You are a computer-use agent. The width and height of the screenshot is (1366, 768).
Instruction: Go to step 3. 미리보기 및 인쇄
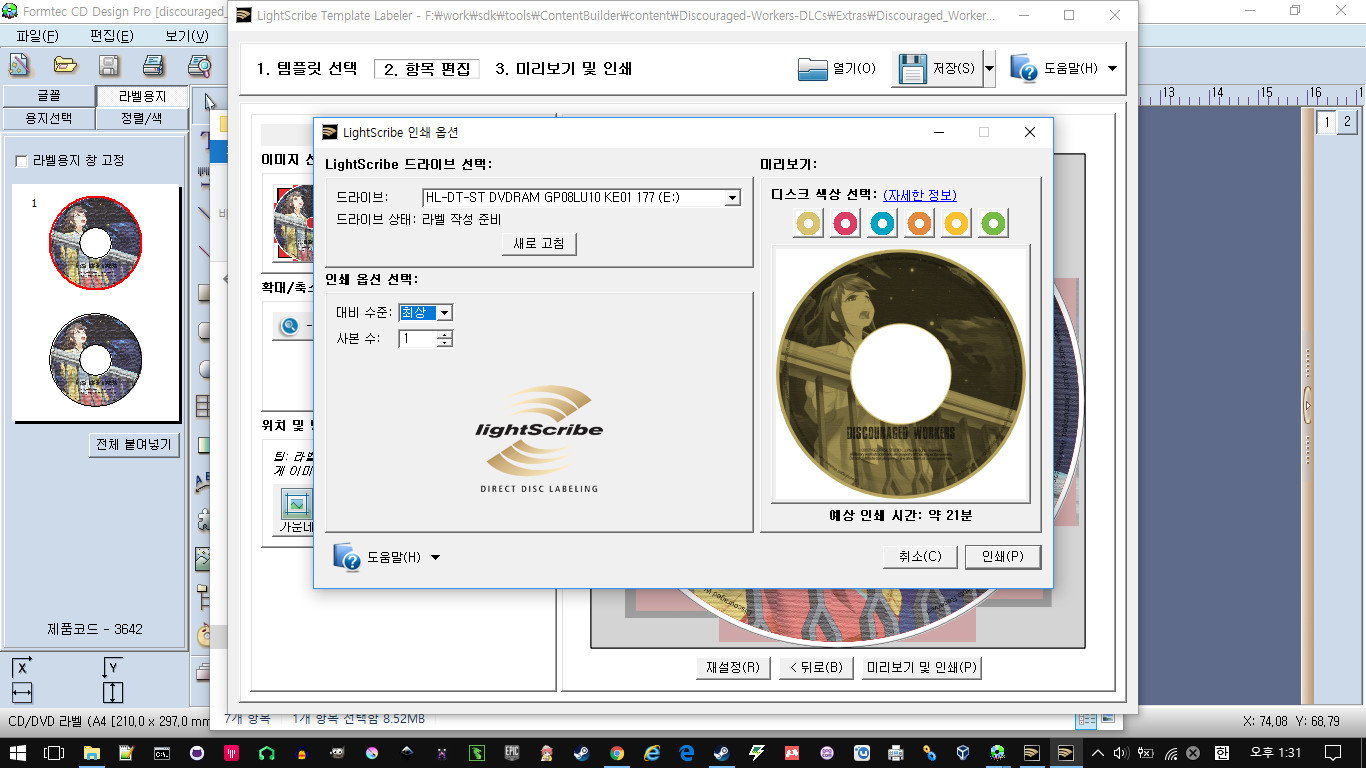pos(564,69)
